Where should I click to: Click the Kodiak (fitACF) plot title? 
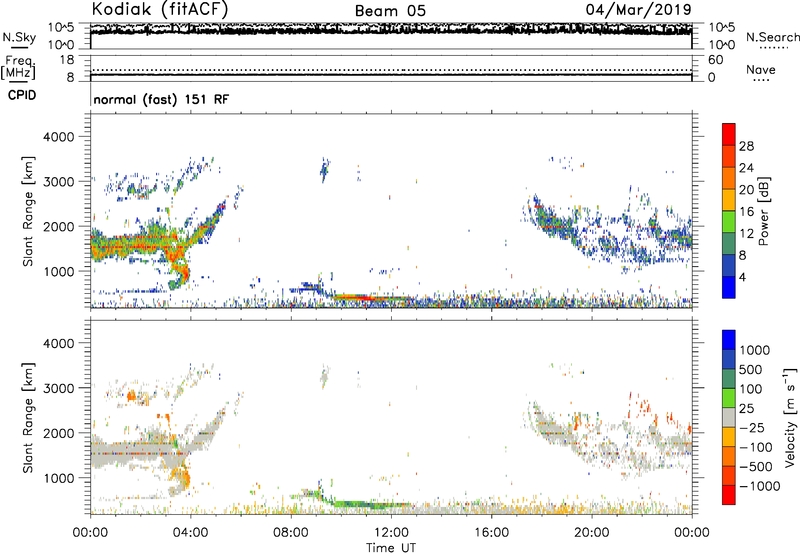(160, 10)
